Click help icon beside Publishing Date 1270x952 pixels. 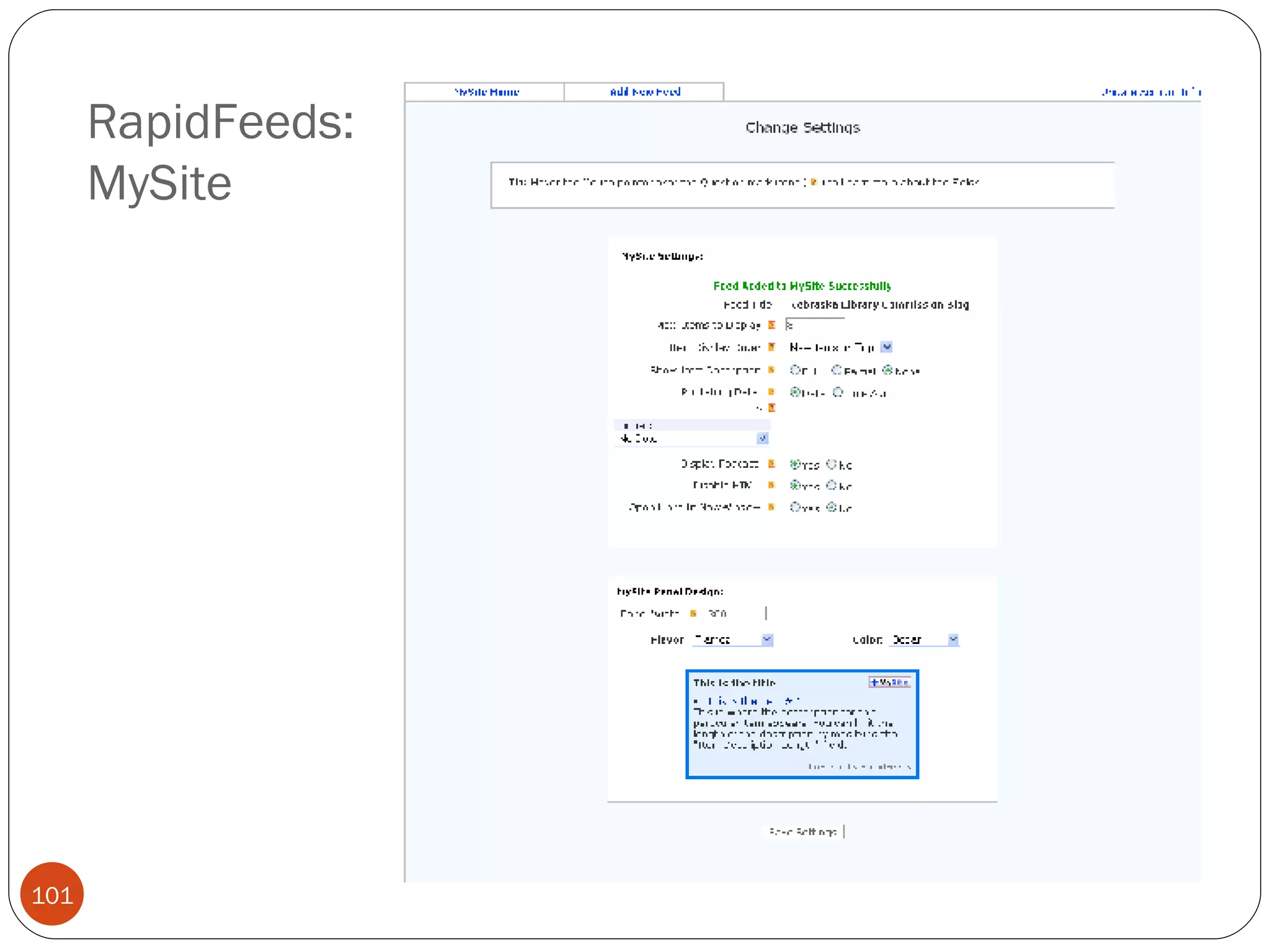pos(772,392)
